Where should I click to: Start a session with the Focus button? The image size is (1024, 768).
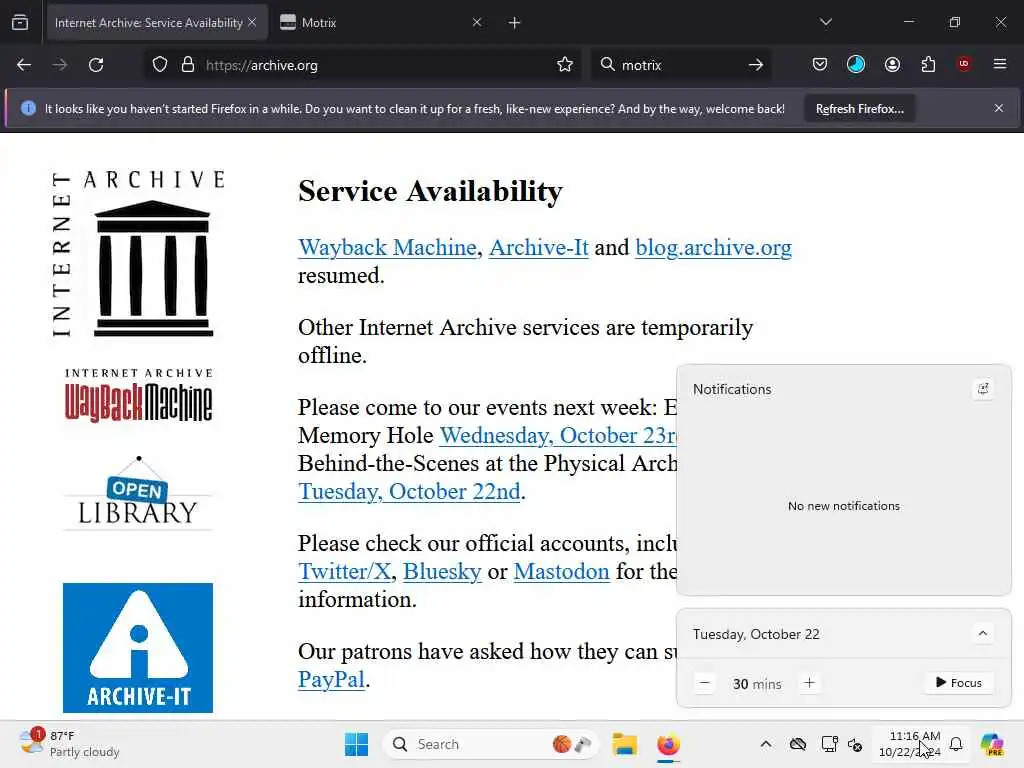click(959, 682)
